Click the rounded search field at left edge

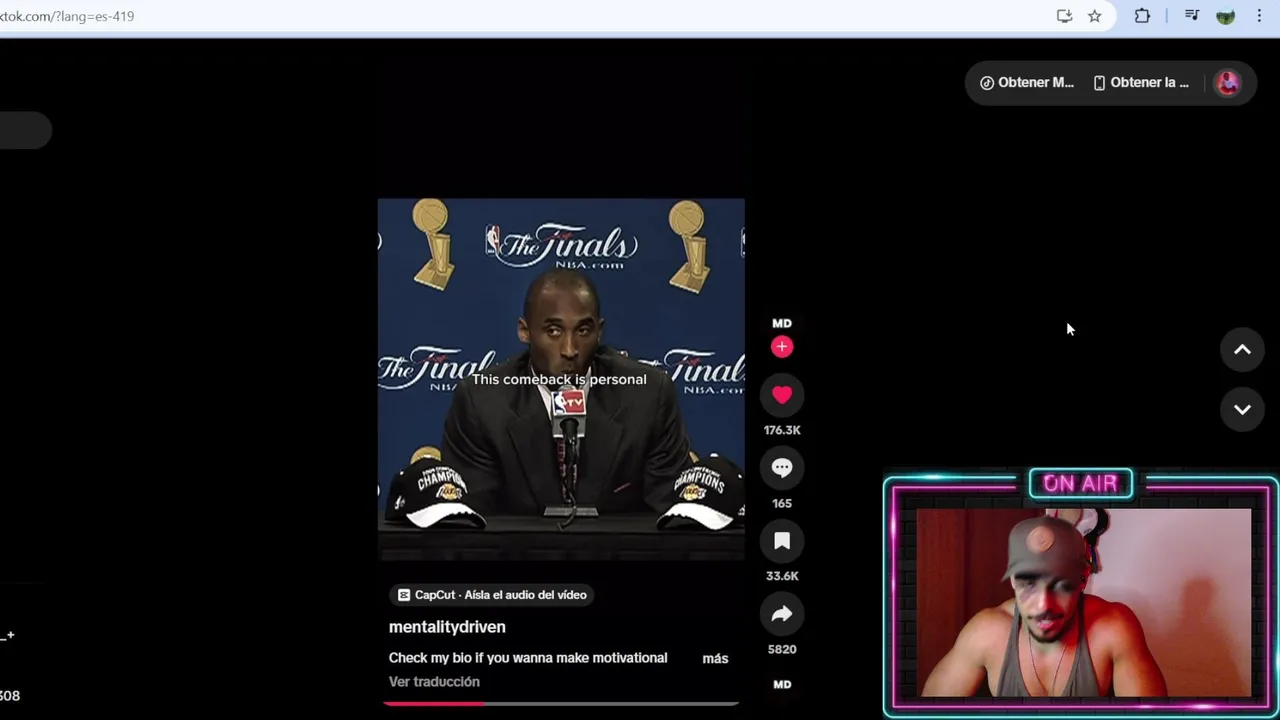point(25,130)
